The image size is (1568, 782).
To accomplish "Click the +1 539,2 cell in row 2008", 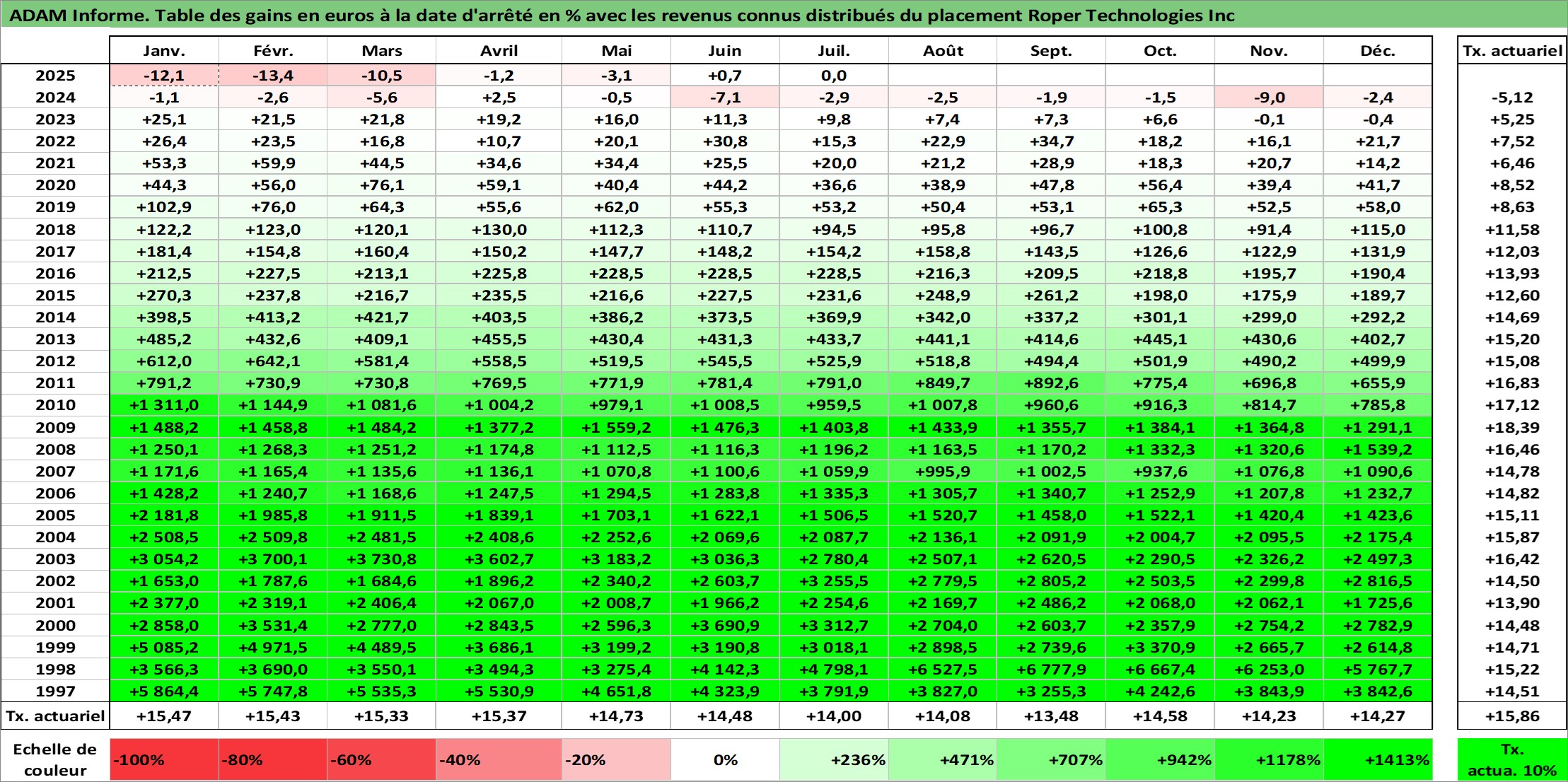I will [1378, 449].
